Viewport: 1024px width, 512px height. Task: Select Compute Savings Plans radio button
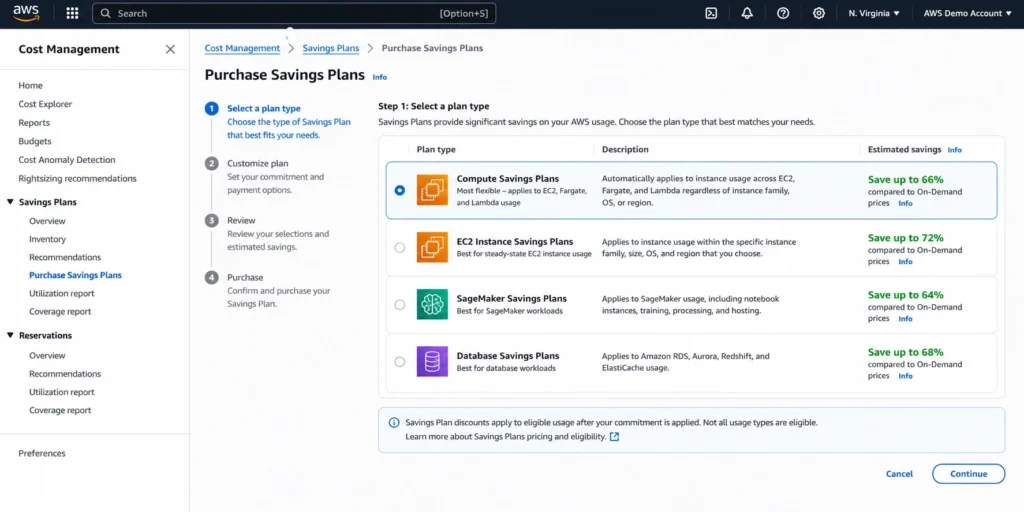400,190
